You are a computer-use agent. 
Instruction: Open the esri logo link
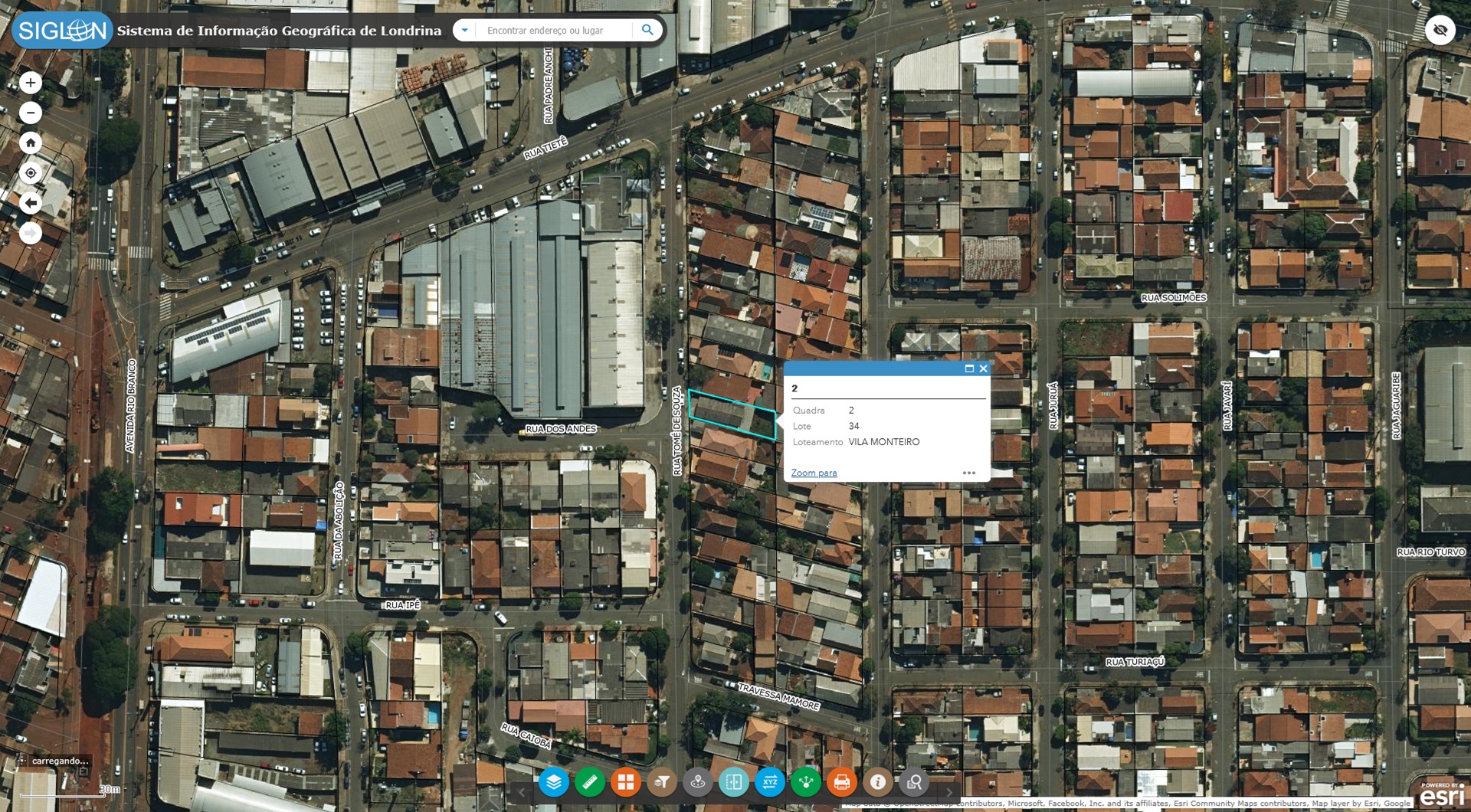(1442, 795)
